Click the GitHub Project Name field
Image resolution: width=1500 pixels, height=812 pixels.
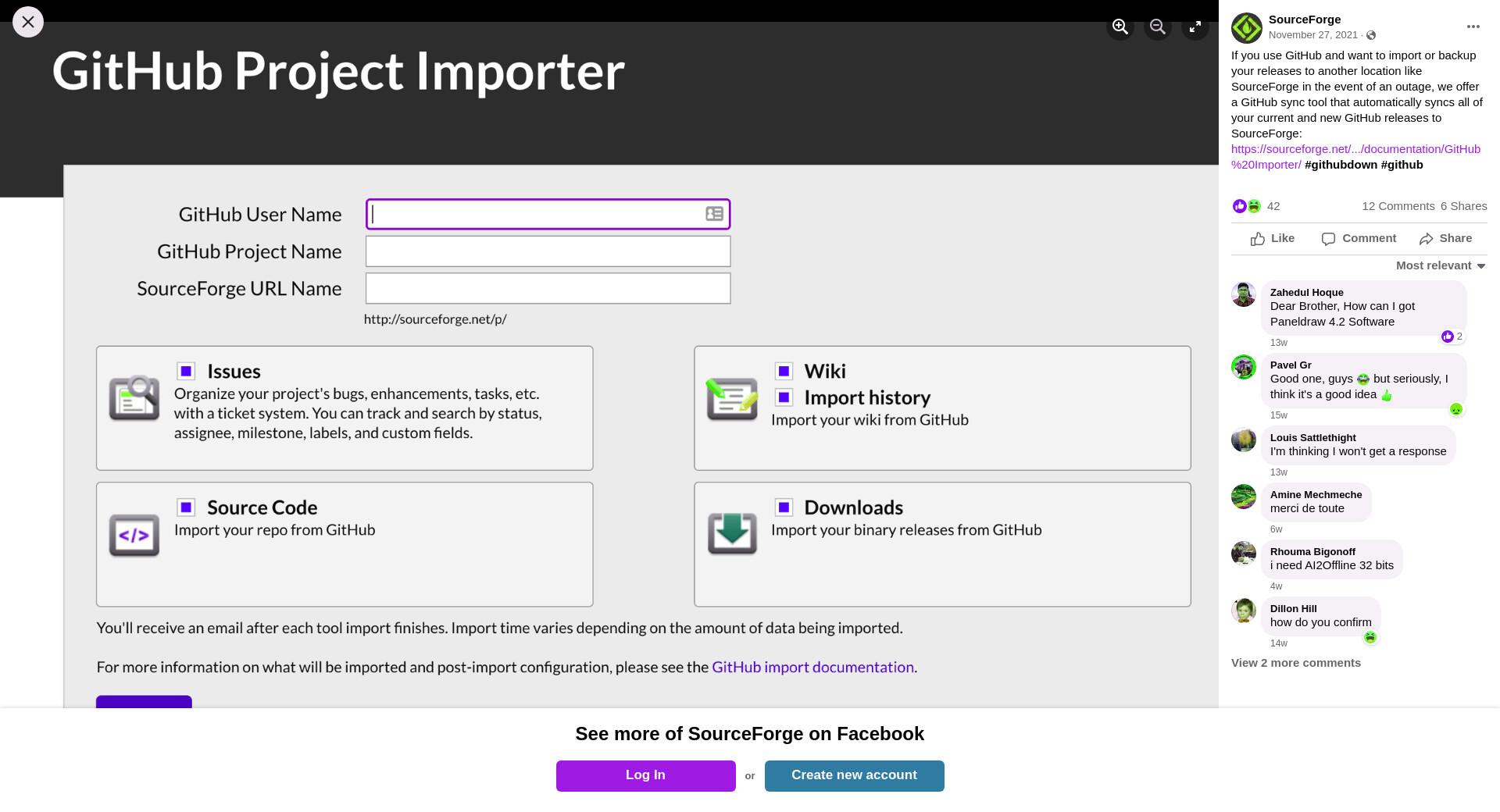[548, 251]
